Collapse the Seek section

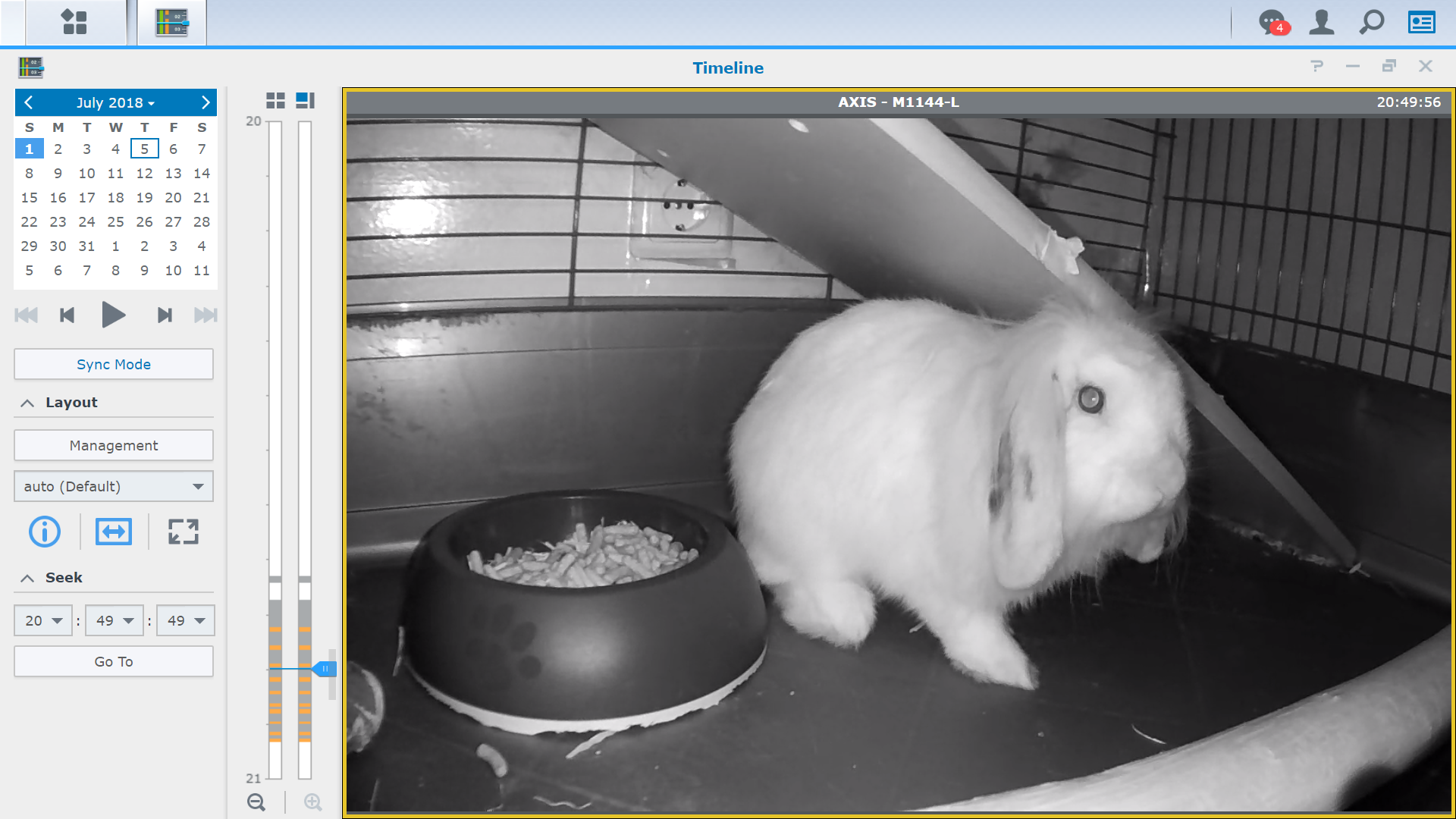click(x=27, y=578)
